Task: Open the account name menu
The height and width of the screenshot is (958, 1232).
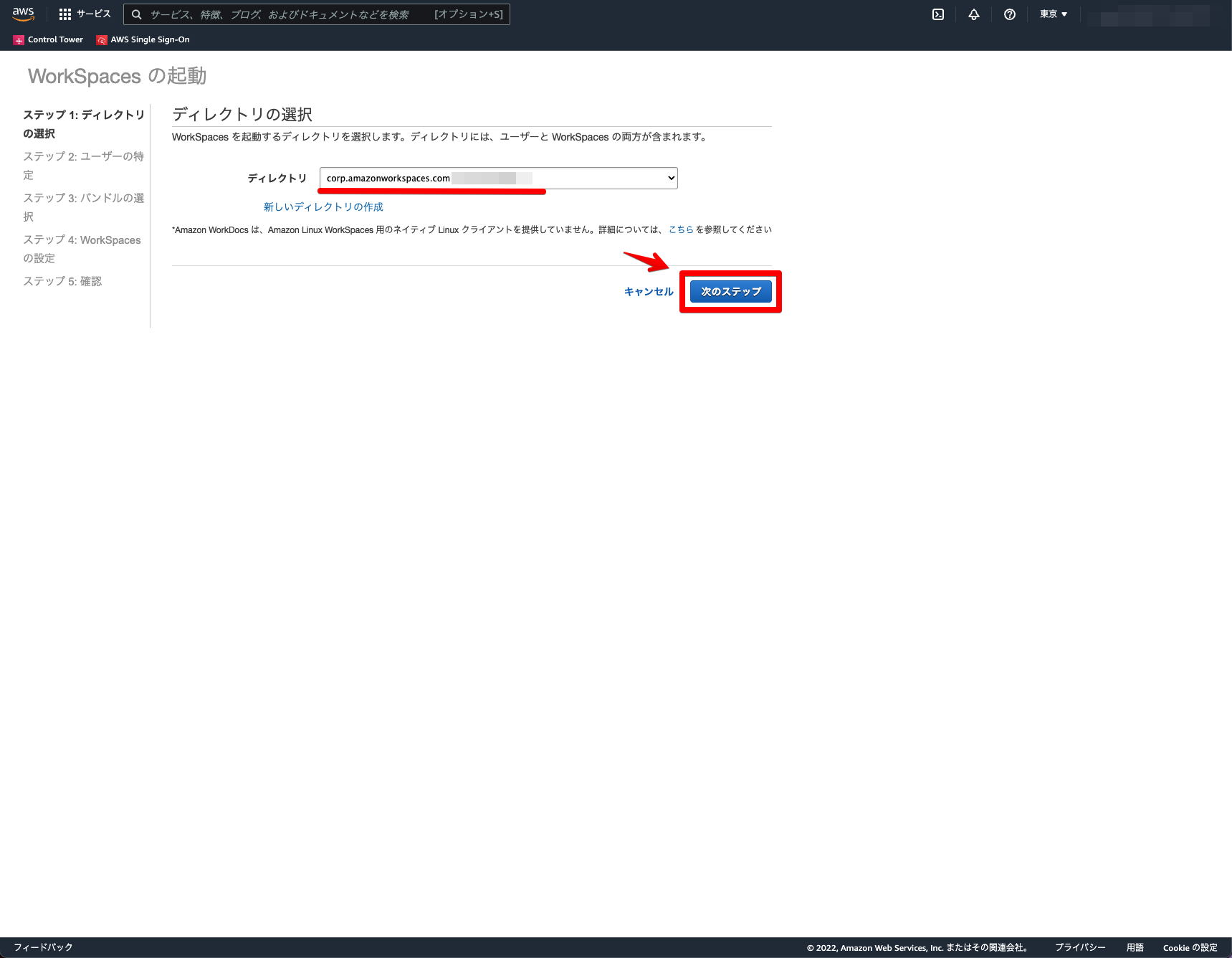Action: [1147, 14]
